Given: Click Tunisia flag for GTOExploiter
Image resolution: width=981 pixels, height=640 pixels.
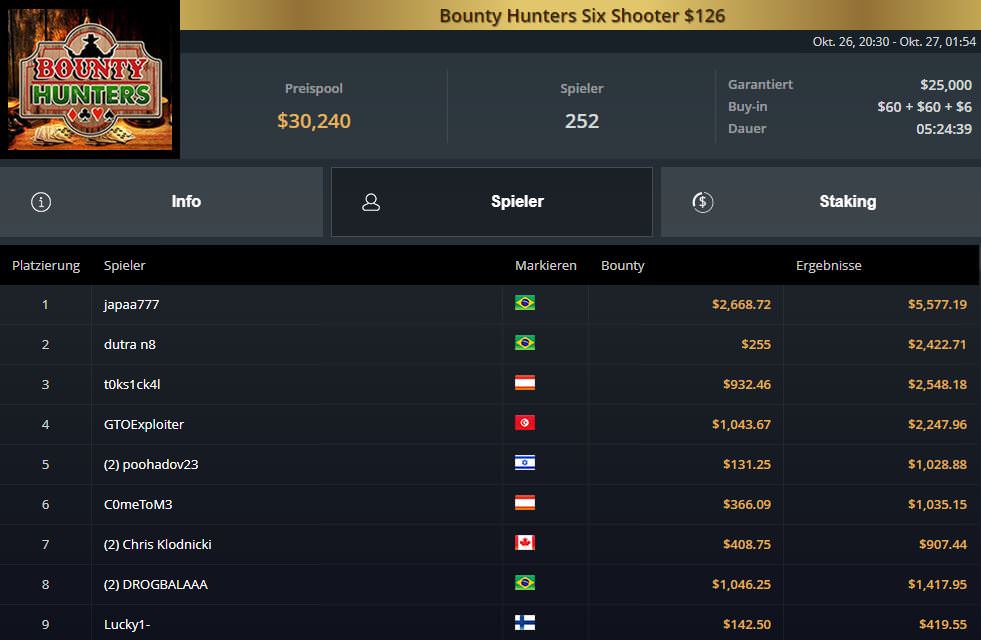Looking at the screenshot, I should tap(524, 423).
